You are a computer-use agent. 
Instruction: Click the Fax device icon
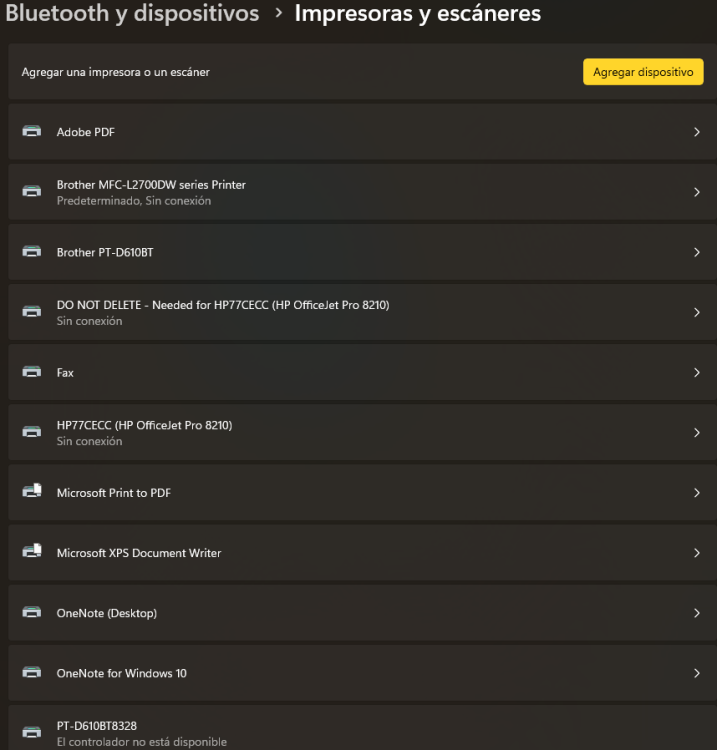[32, 372]
